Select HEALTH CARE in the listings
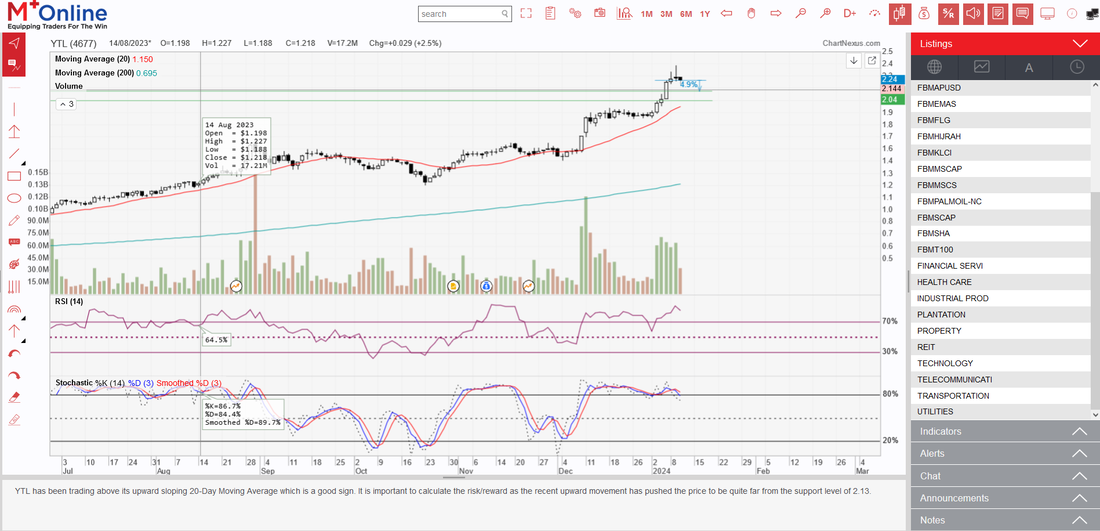This screenshot has width=1100, height=531. pos(1001,282)
